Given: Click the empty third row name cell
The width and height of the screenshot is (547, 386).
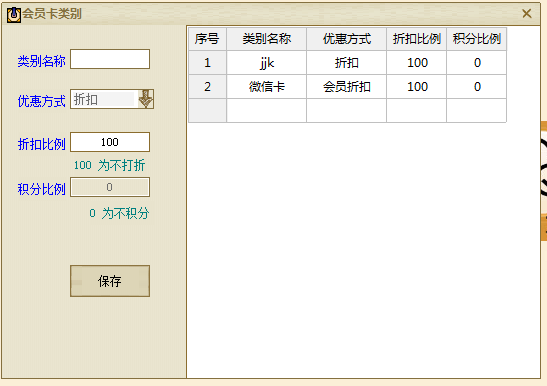Looking at the screenshot, I should coord(267,111).
